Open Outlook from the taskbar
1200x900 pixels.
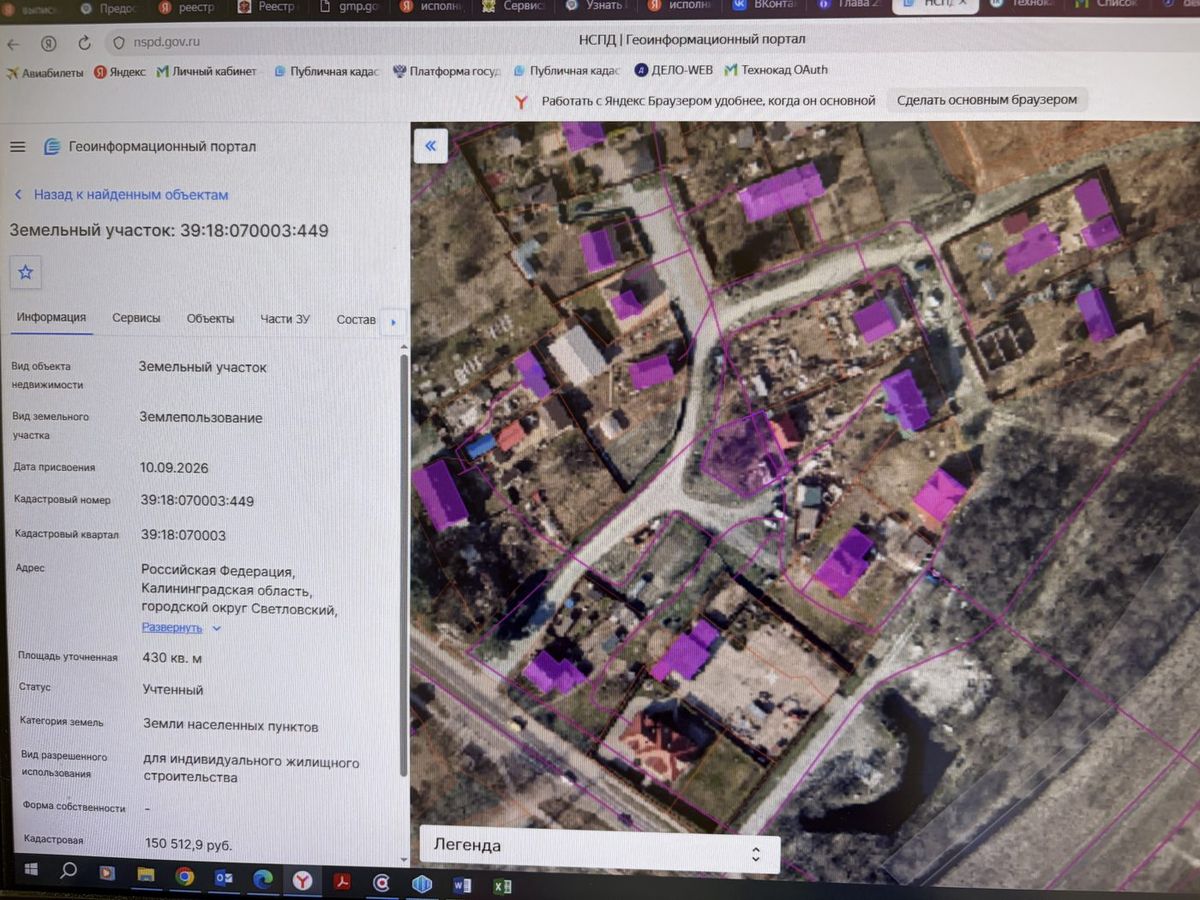pos(223,878)
